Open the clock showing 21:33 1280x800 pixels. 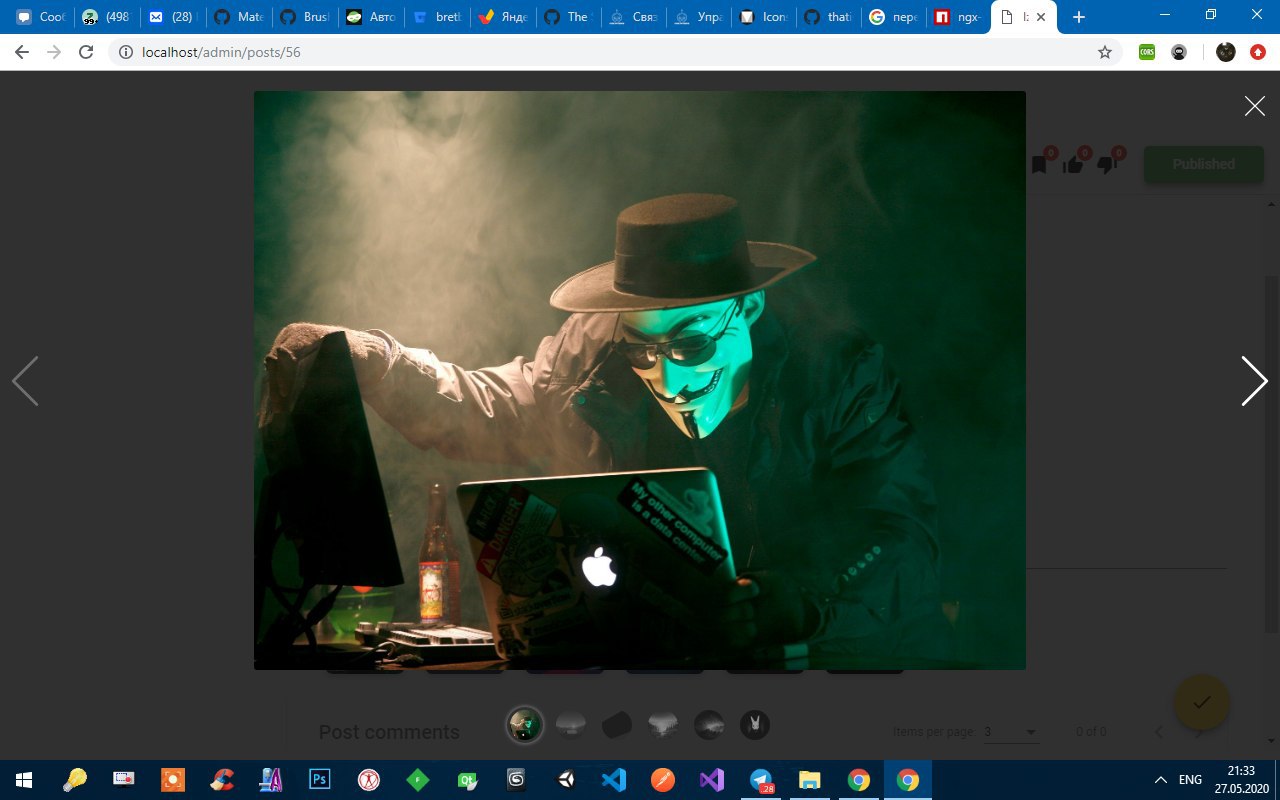[1240, 780]
